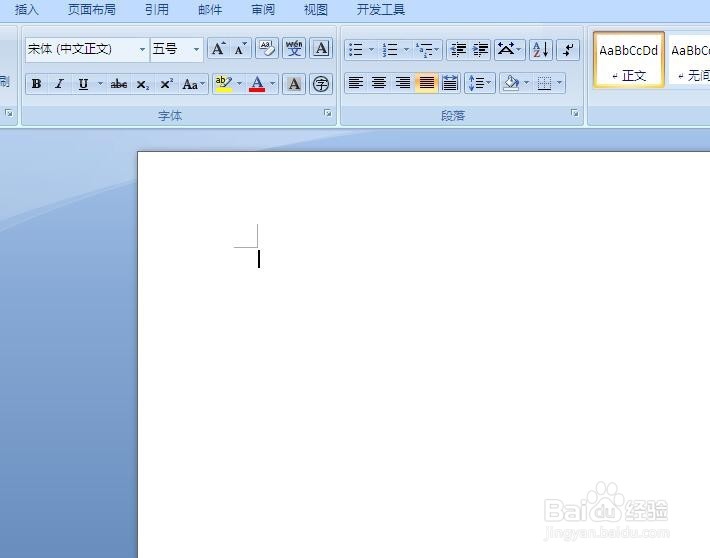Select the 正文 style thumbnail
This screenshot has height=558, width=710.
coord(629,59)
